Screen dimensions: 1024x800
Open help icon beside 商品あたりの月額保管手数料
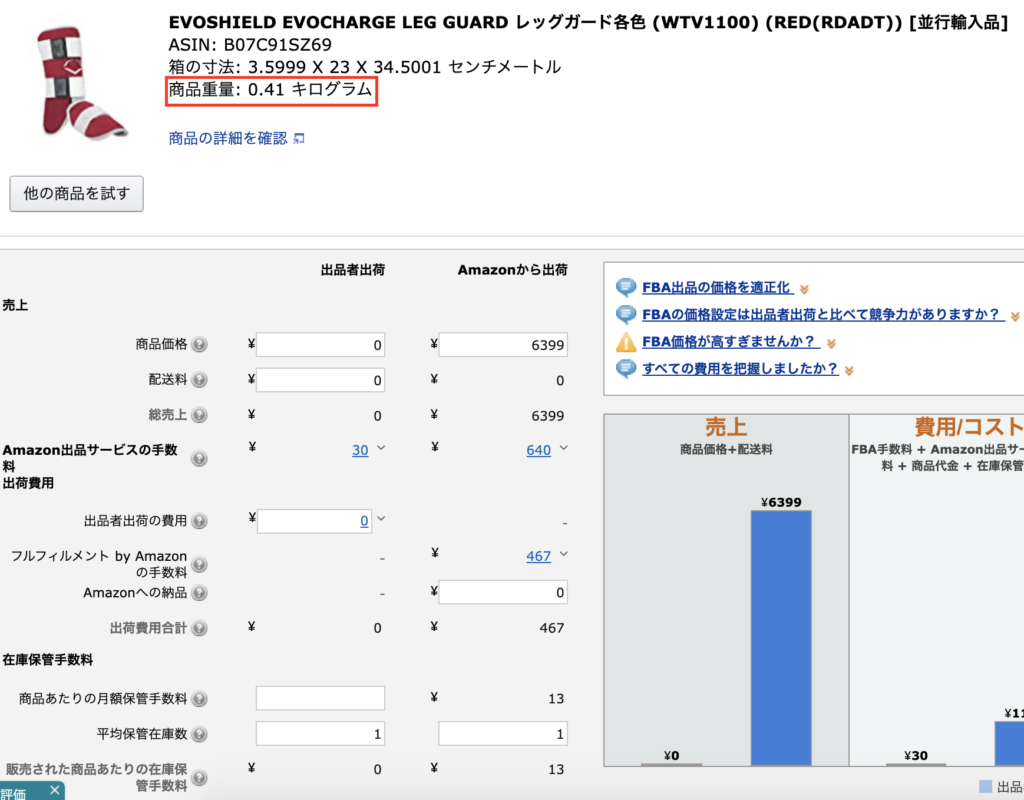pos(199,699)
